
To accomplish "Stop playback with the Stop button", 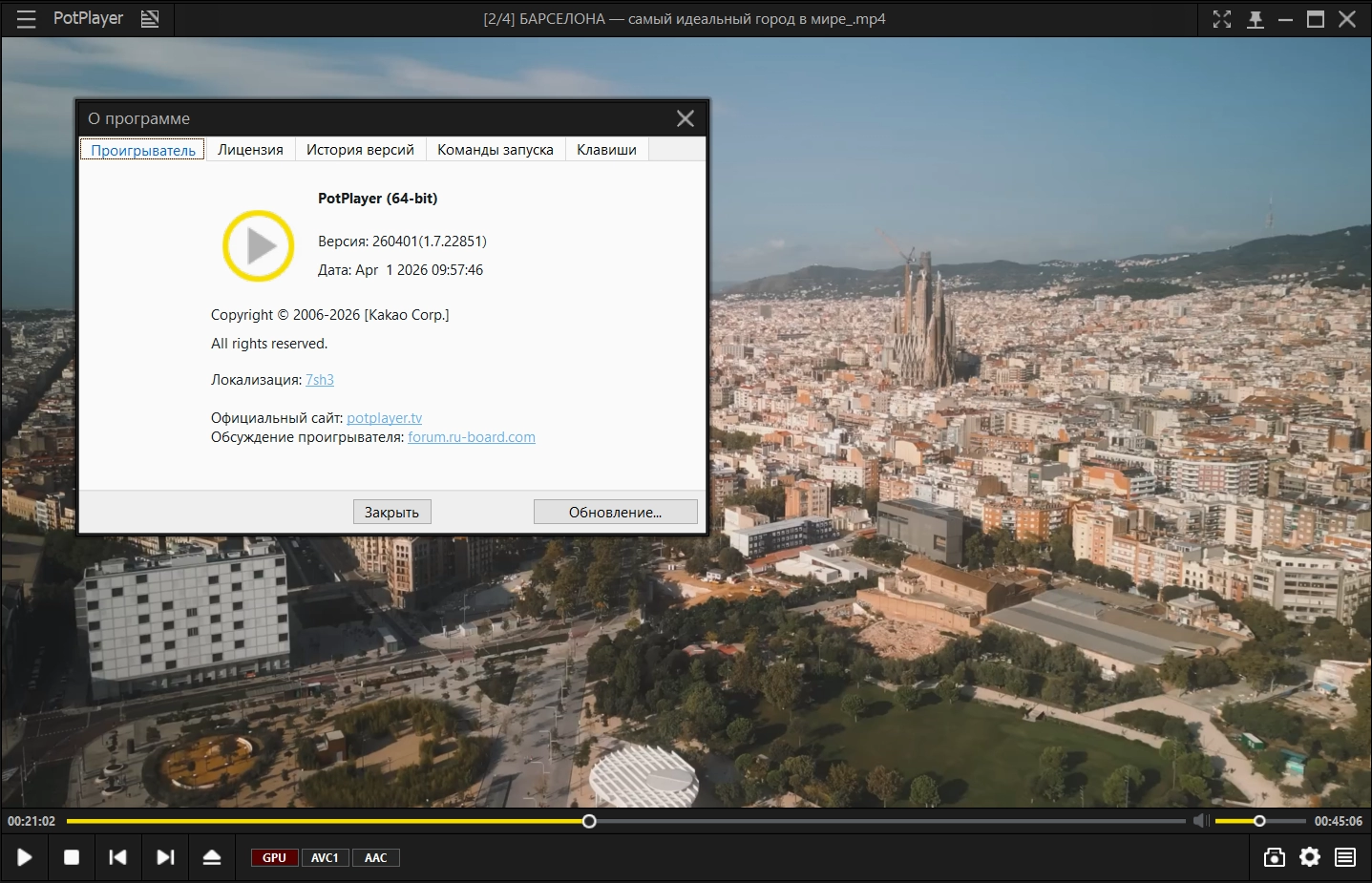I will (x=72, y=857).
